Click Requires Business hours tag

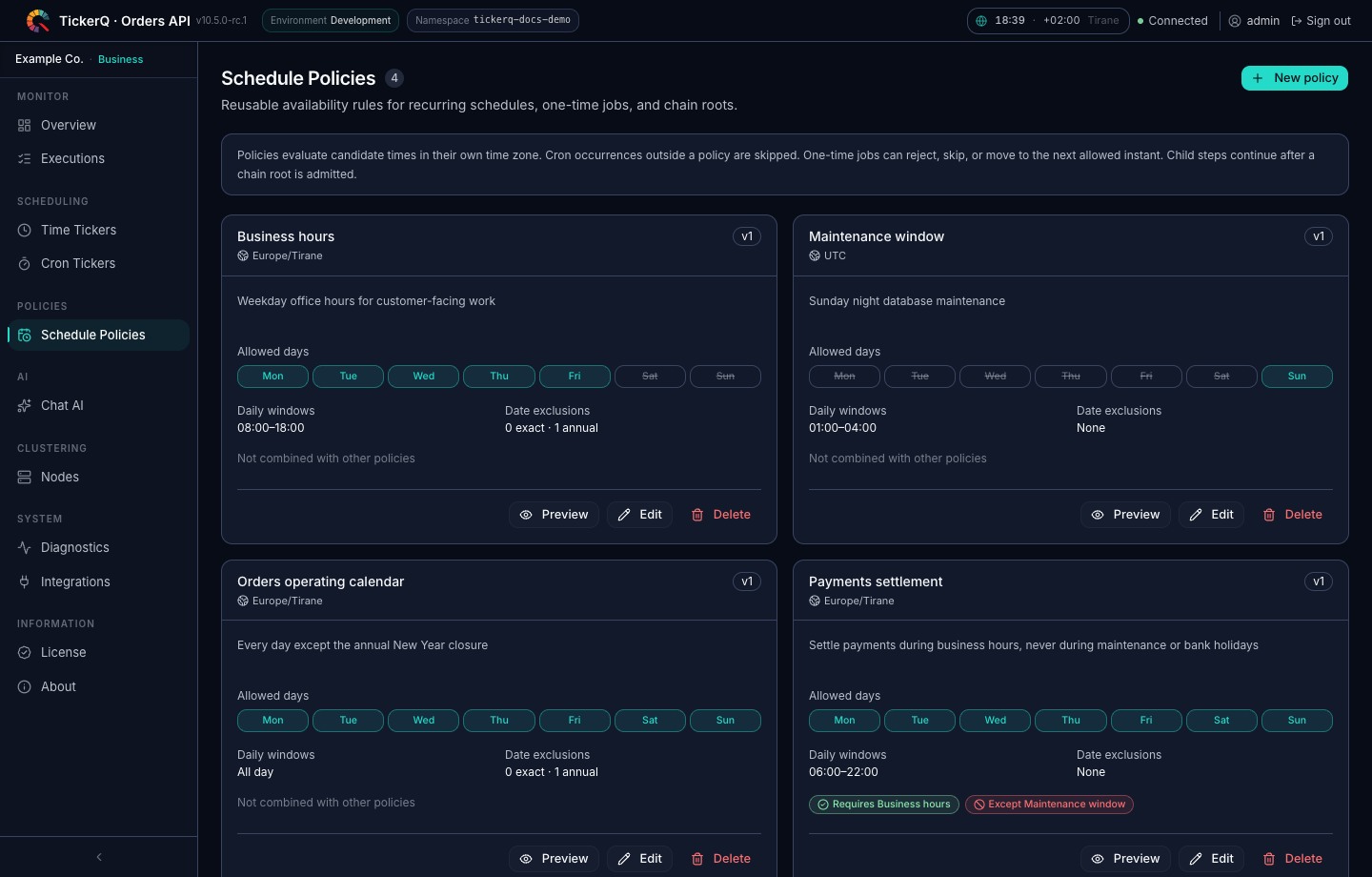point(884,805)
